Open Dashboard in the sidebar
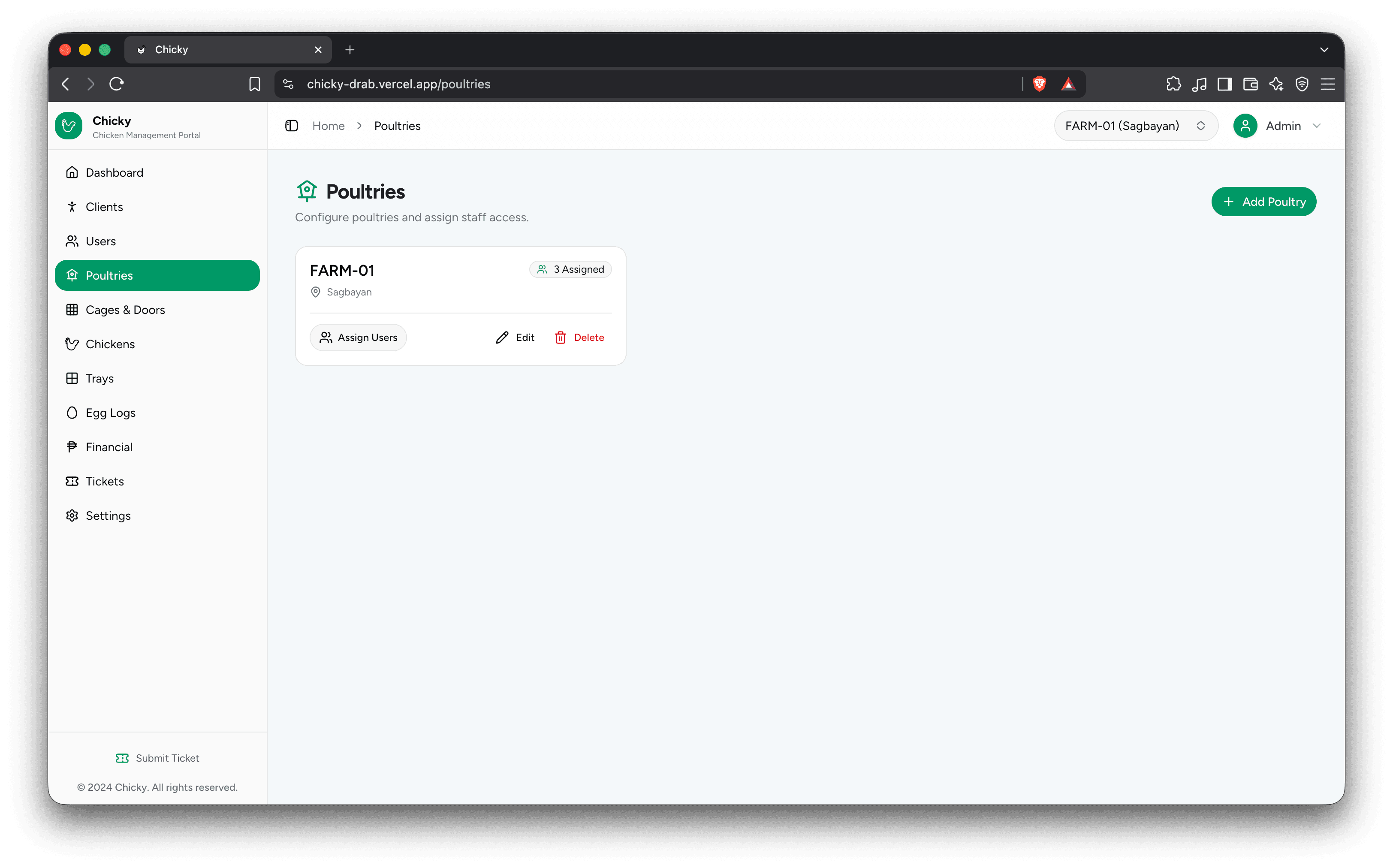This screenshot has width=1393, height=868. (x=157, y=172)
